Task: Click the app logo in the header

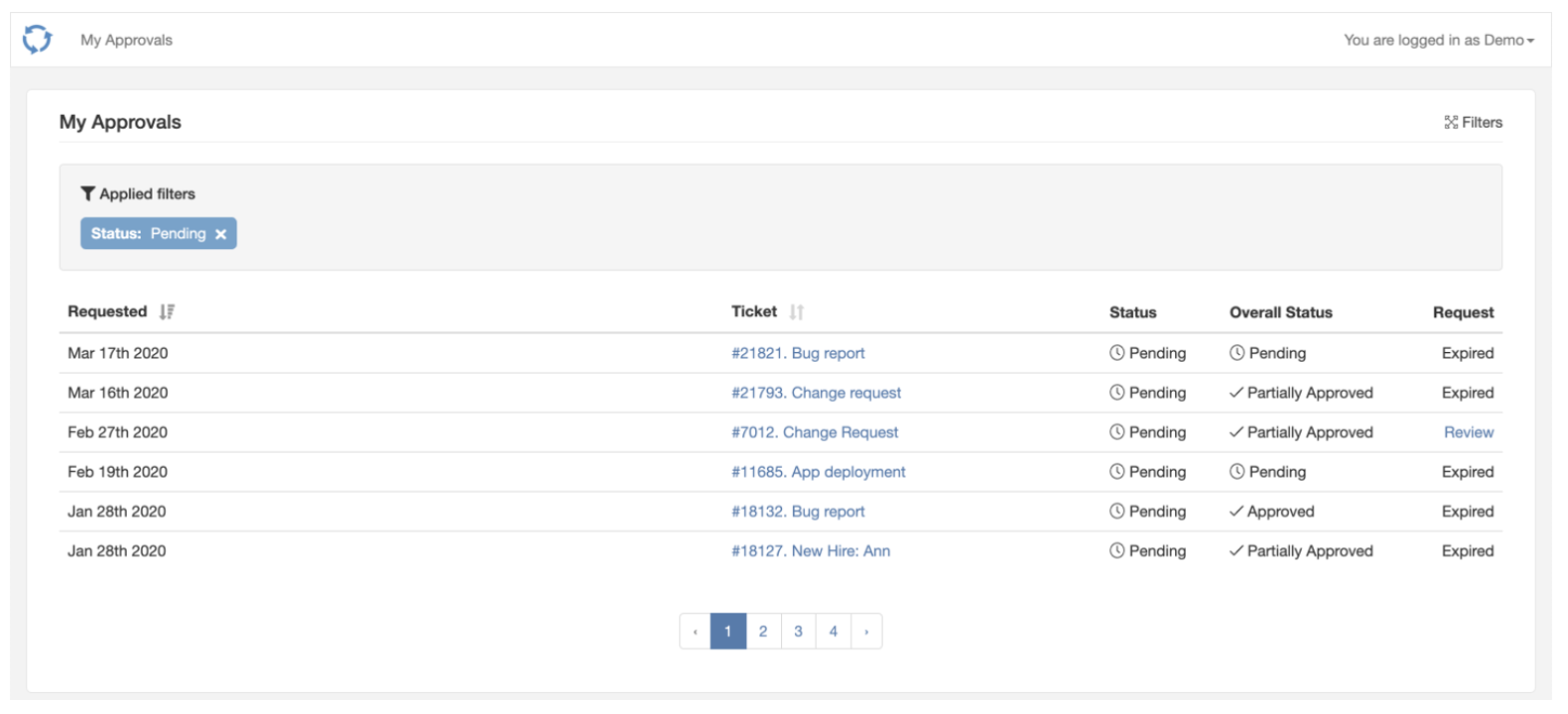Action: (x=37, y=40)
